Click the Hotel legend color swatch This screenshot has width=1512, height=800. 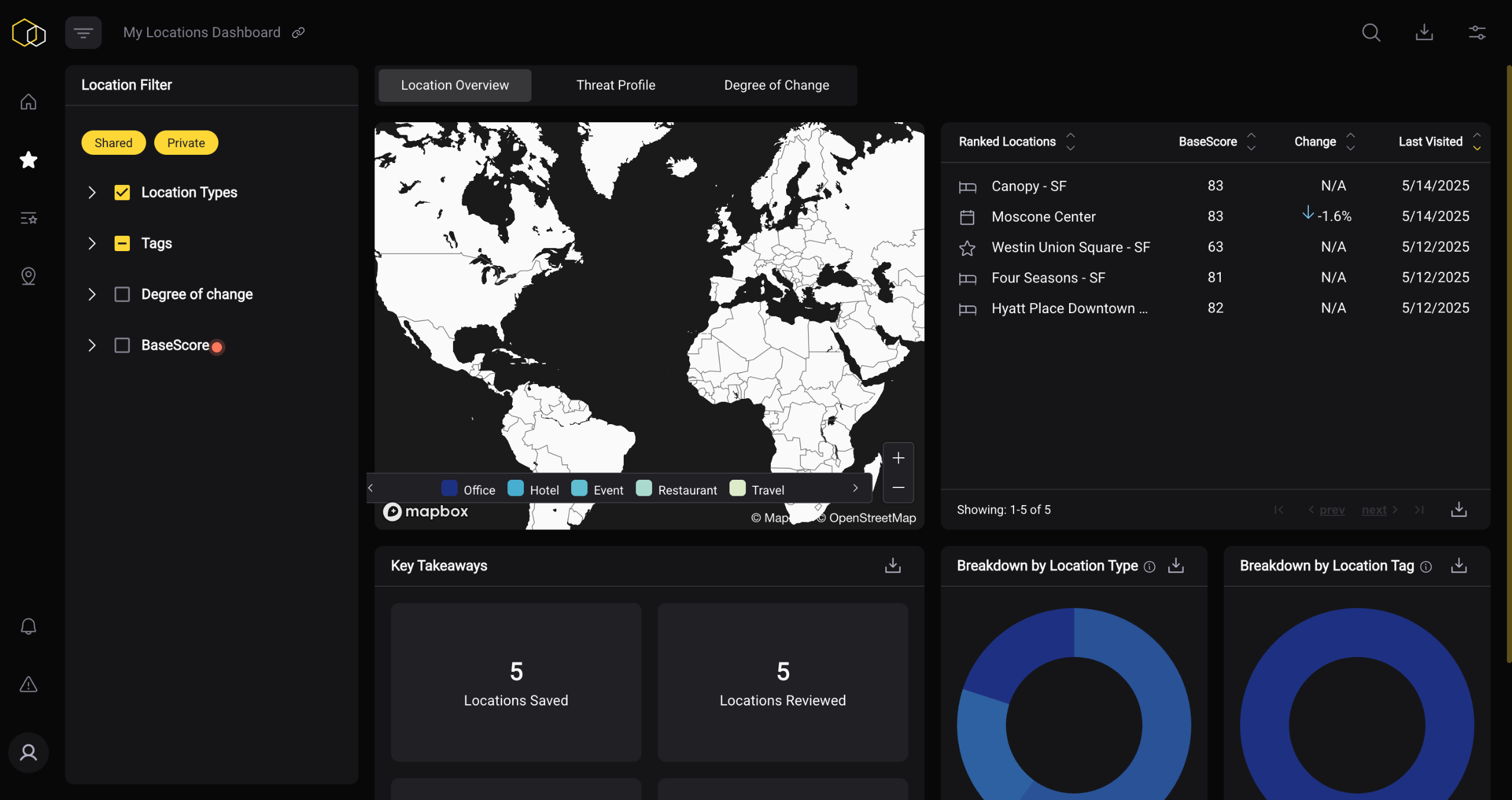pyautogui.click(x=516, y=489)
